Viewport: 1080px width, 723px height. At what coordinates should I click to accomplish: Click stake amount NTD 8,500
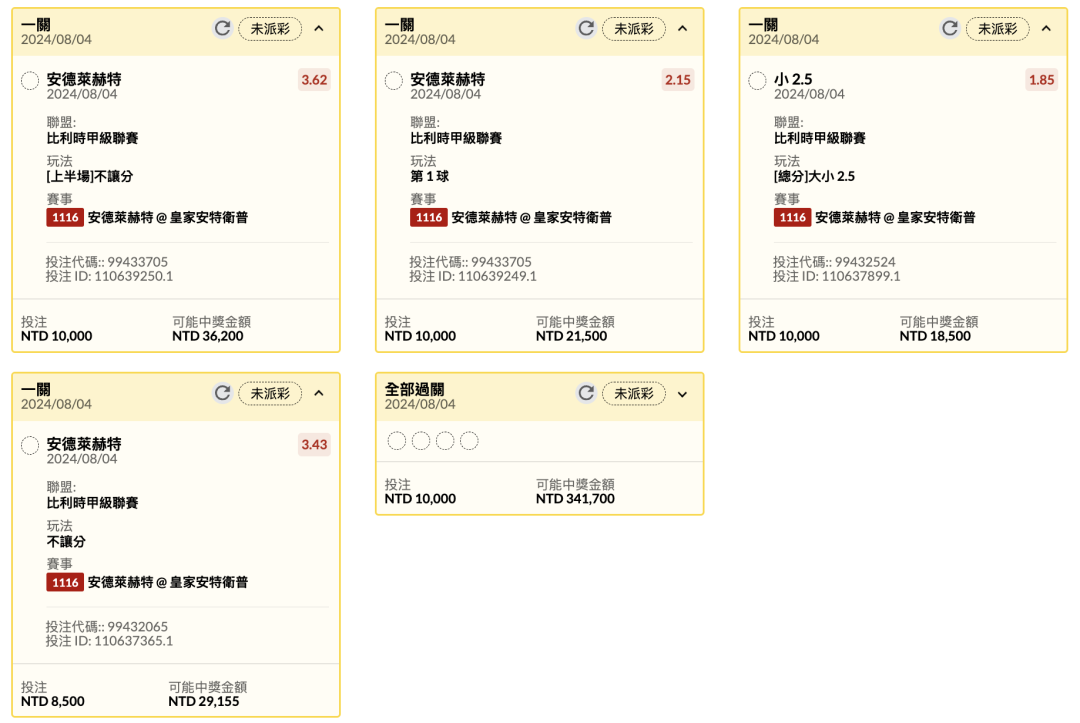[52, 701]
